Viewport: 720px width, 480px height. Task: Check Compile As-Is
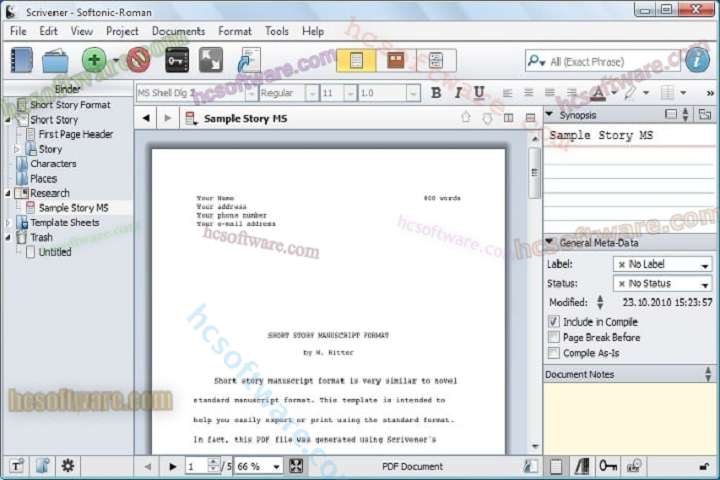[x=553, y=353]
